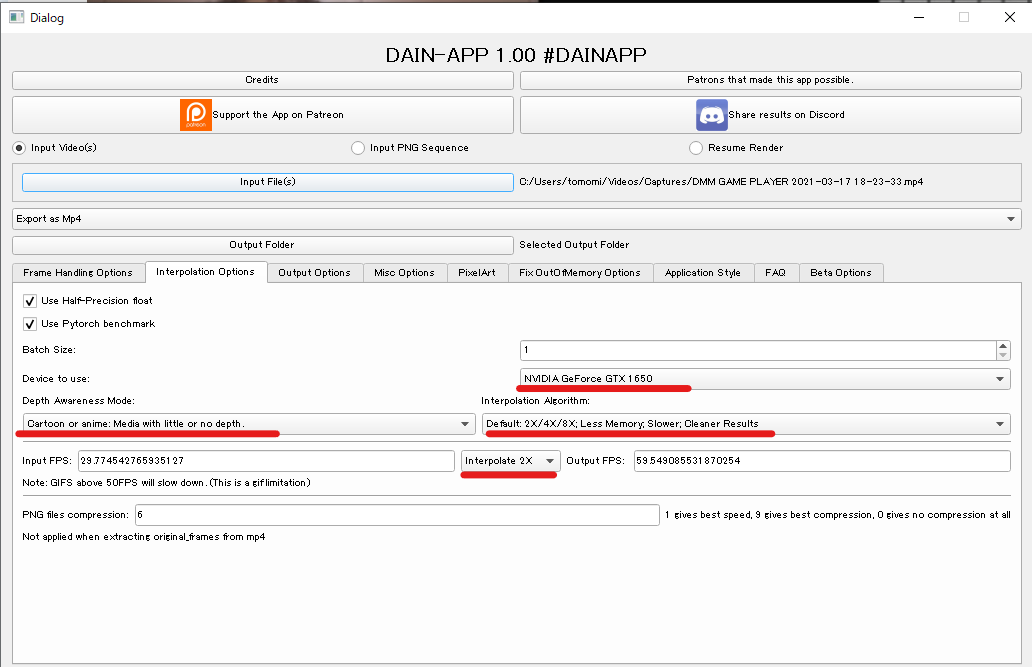The image size is (1032, 667).
Task: Open the Interpolation Algorithm dropdown
Action: pos(746,424)
